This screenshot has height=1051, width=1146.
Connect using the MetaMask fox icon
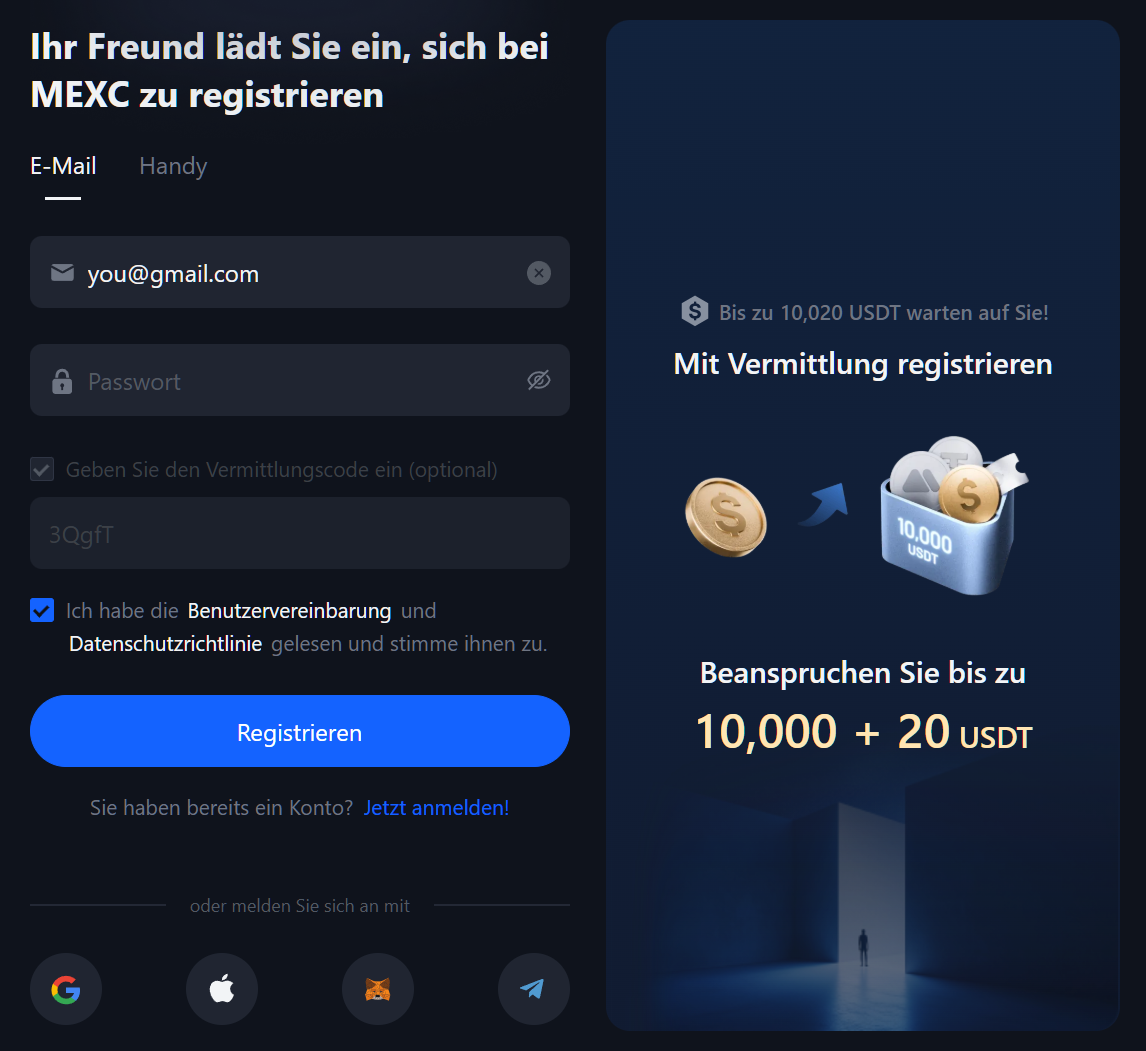point(378,989)
